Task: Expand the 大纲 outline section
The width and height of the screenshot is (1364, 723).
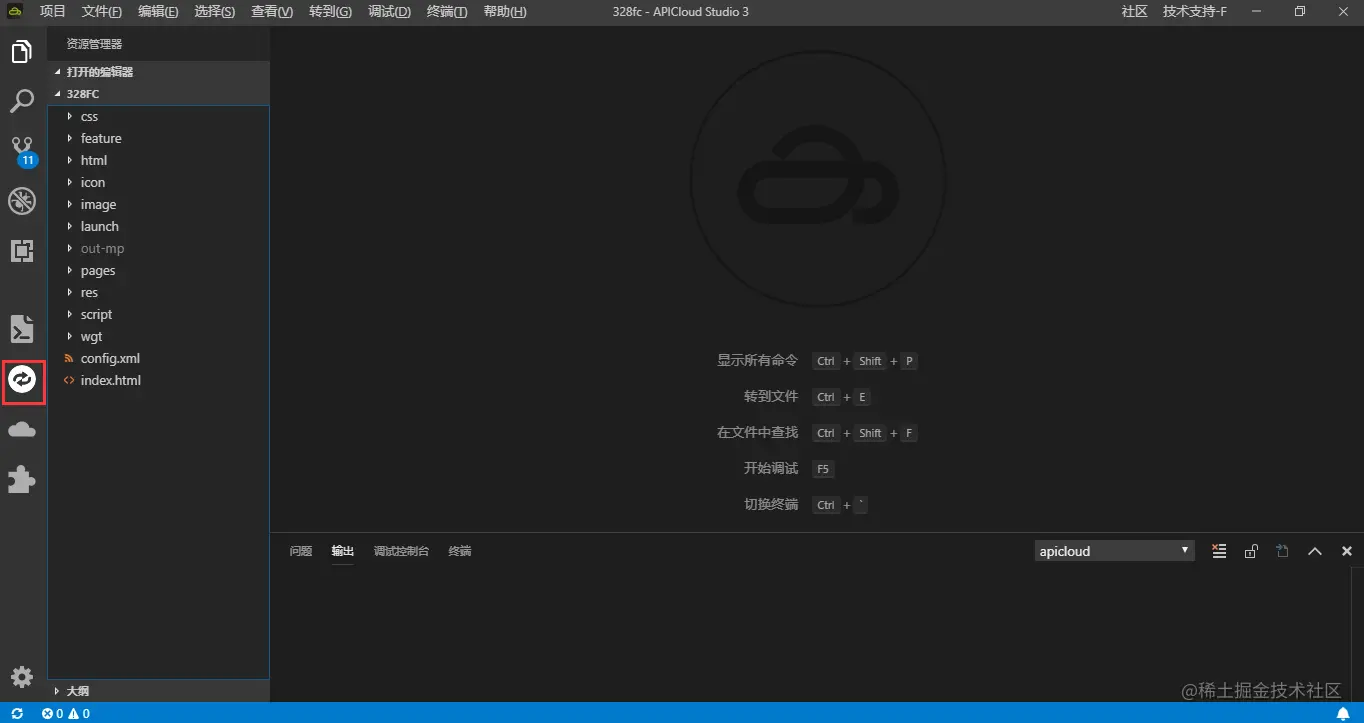Action: 159,691
